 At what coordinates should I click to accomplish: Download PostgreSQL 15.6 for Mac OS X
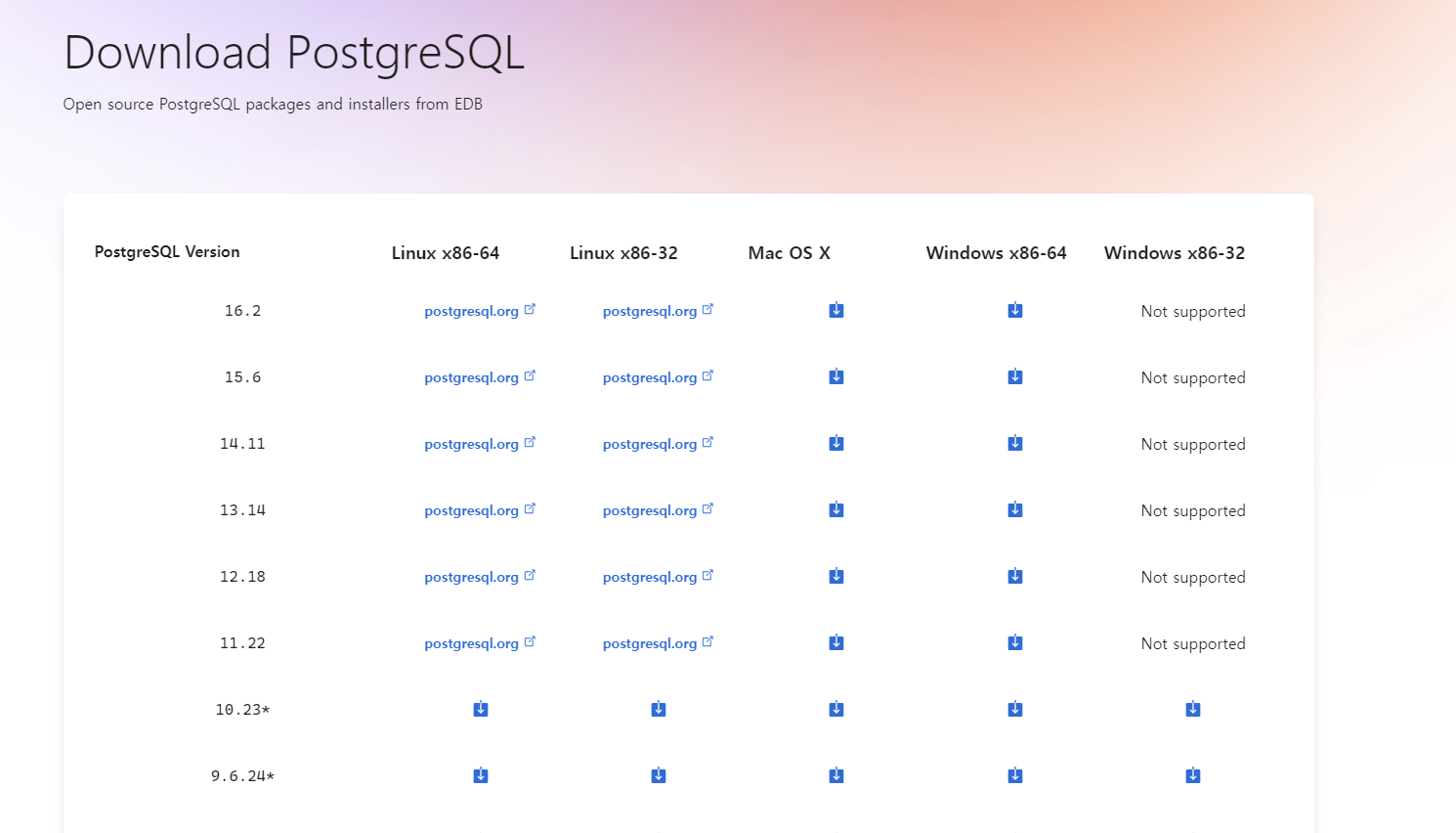tap(836, 376)
